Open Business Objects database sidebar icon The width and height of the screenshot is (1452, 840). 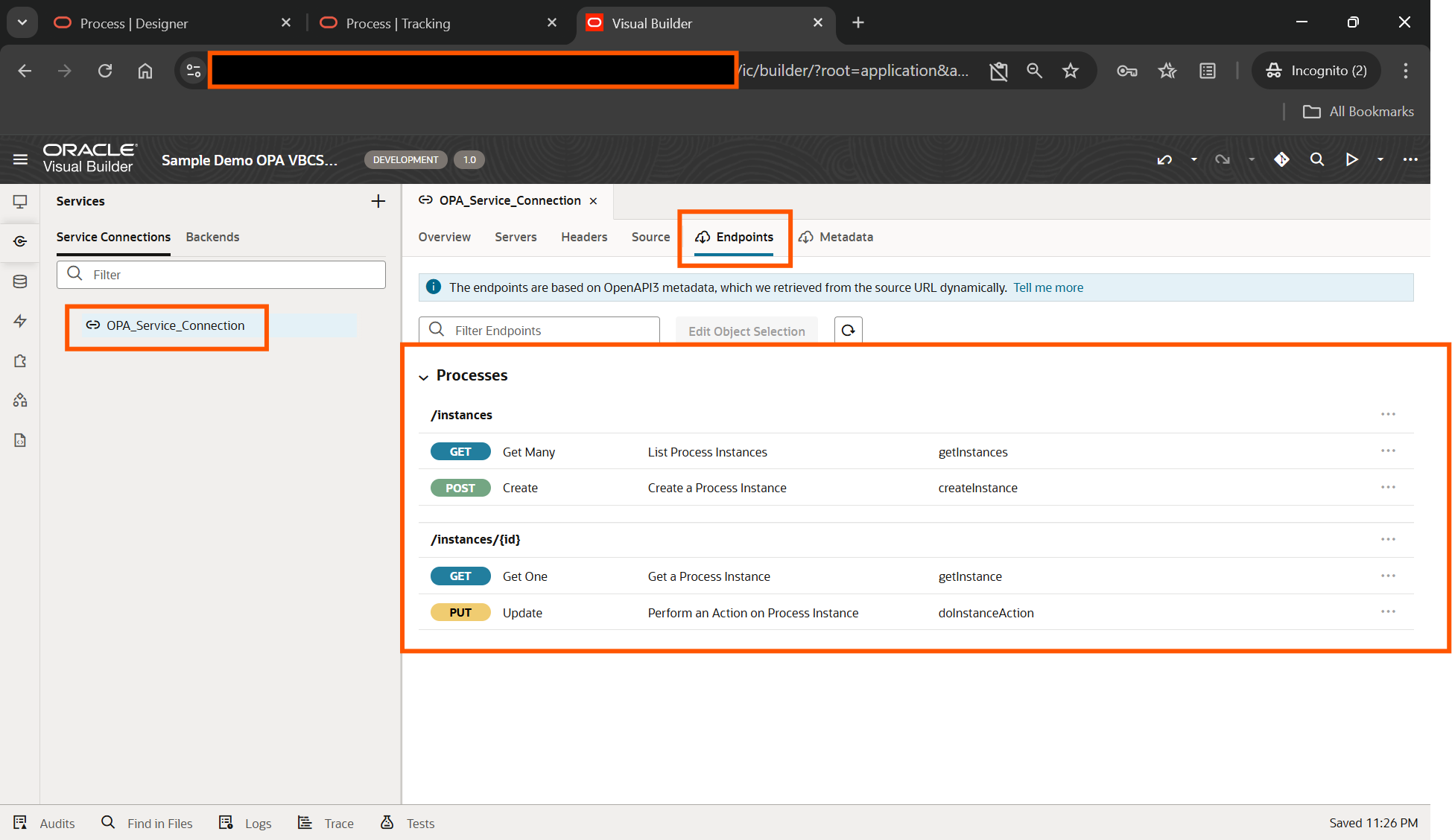tap(20, 281)
